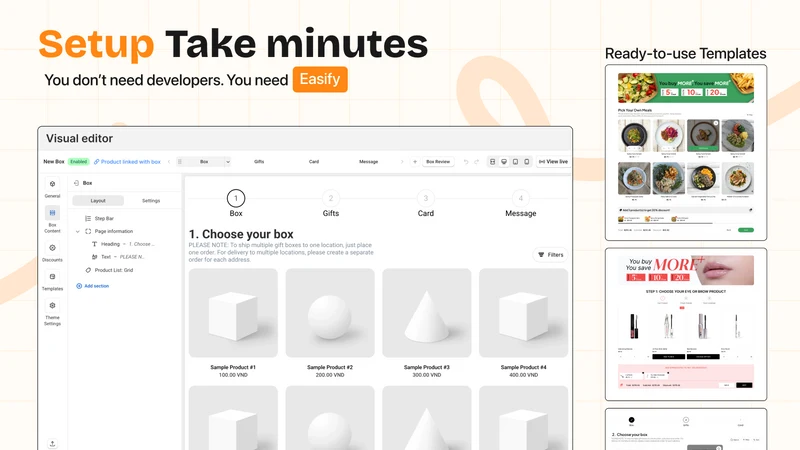Click step 1 Box circle in preview
800x450 pixels.
click(236, 198)
